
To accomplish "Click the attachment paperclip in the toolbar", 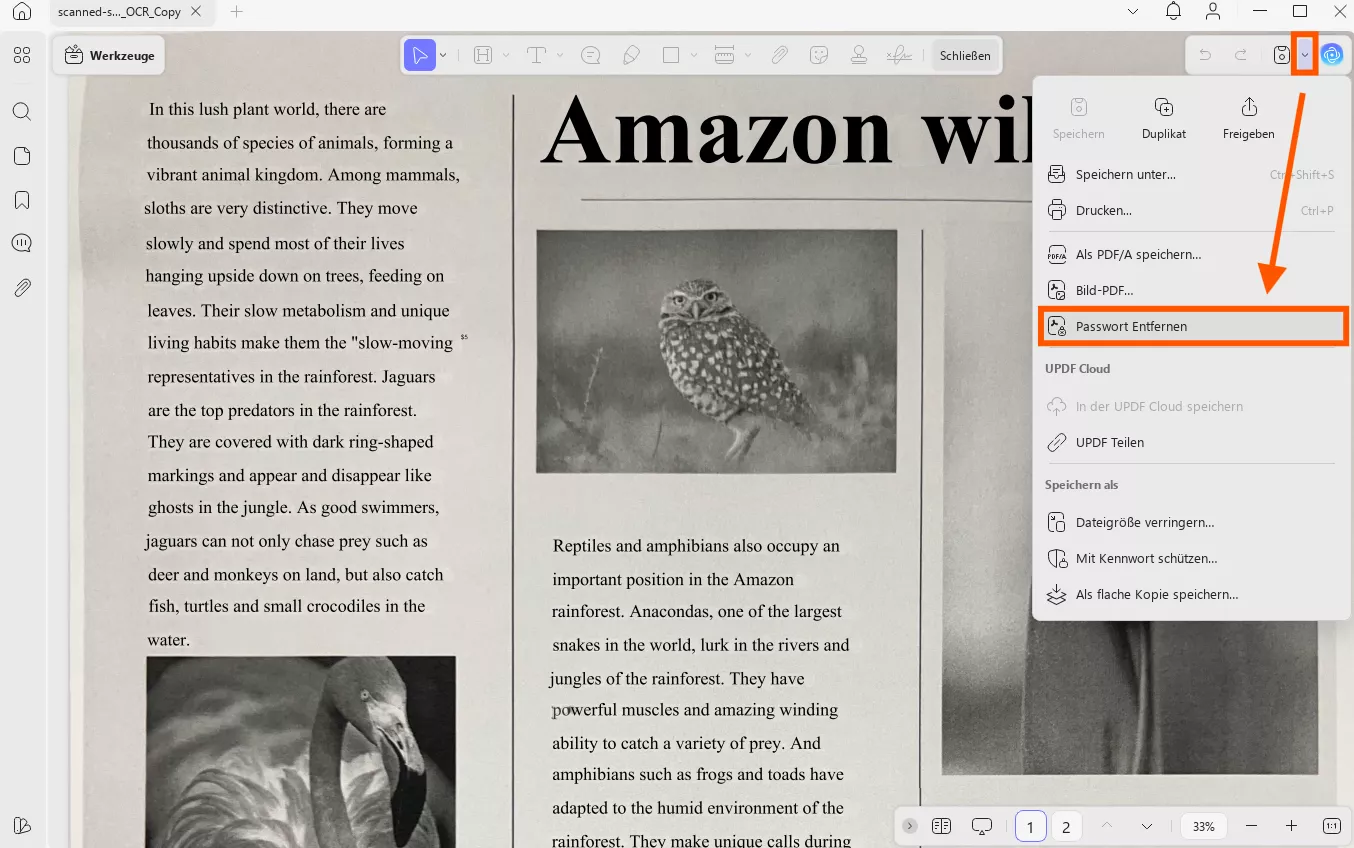I will tap(779, 56).
